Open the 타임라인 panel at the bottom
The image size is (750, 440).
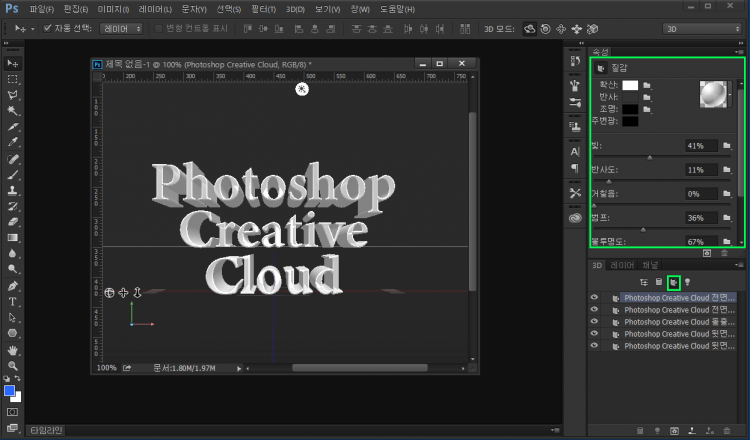[x=46, y=431]
